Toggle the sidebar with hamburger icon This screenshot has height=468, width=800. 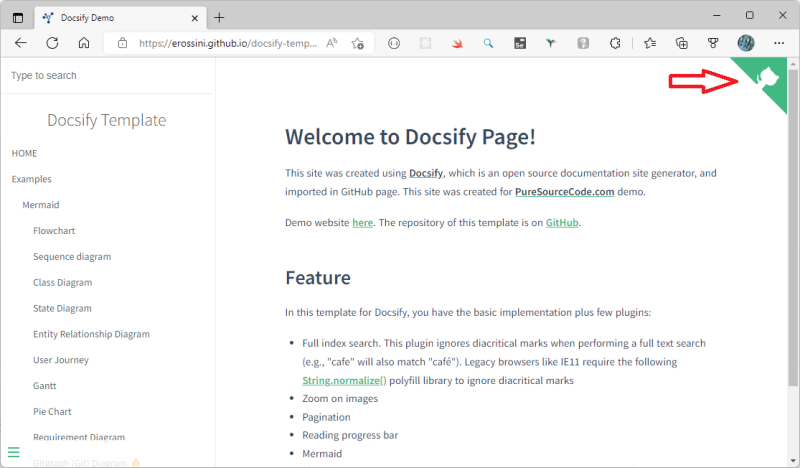coord(14,452)
